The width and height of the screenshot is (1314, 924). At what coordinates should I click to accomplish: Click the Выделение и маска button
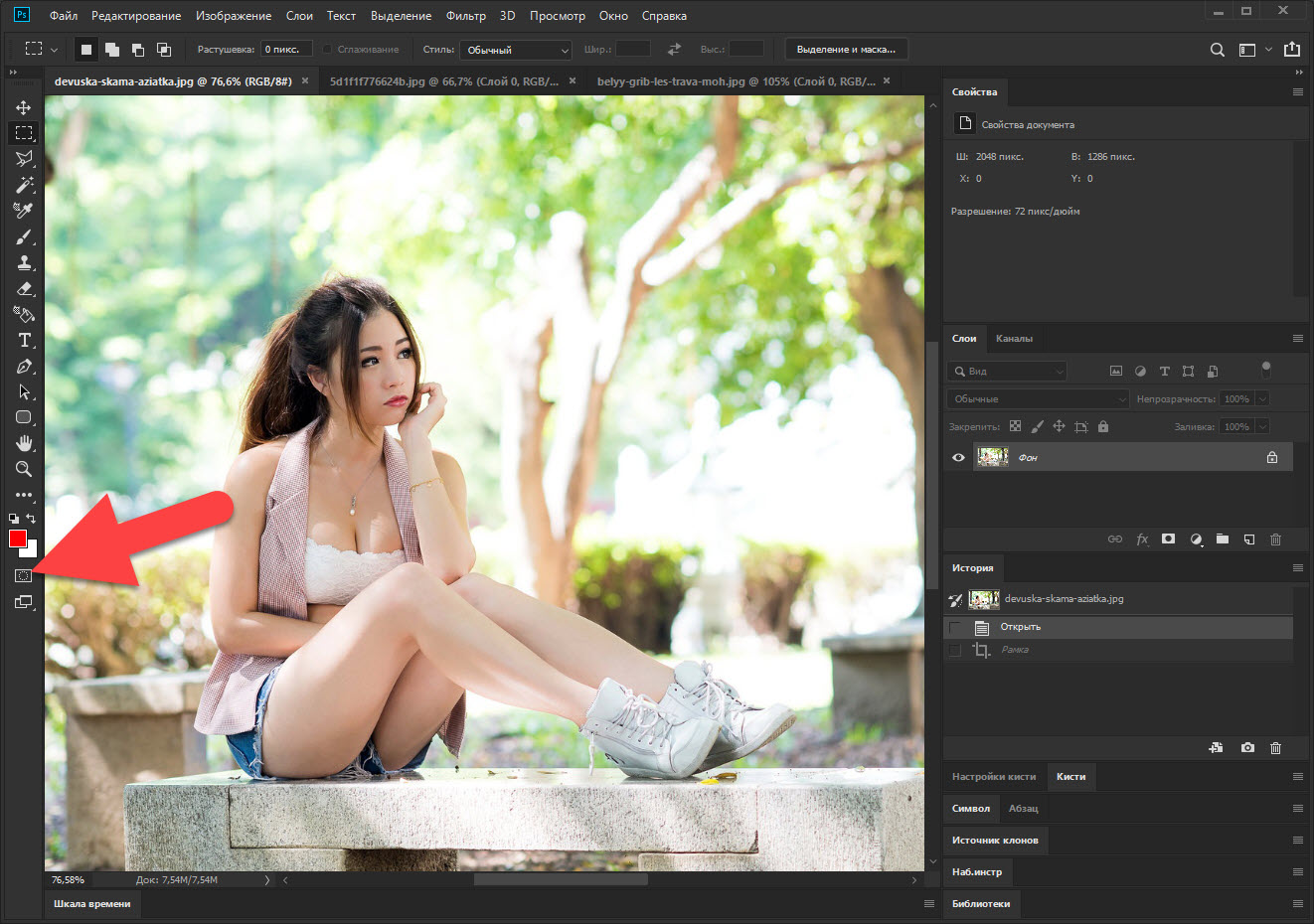click(846, 49)
